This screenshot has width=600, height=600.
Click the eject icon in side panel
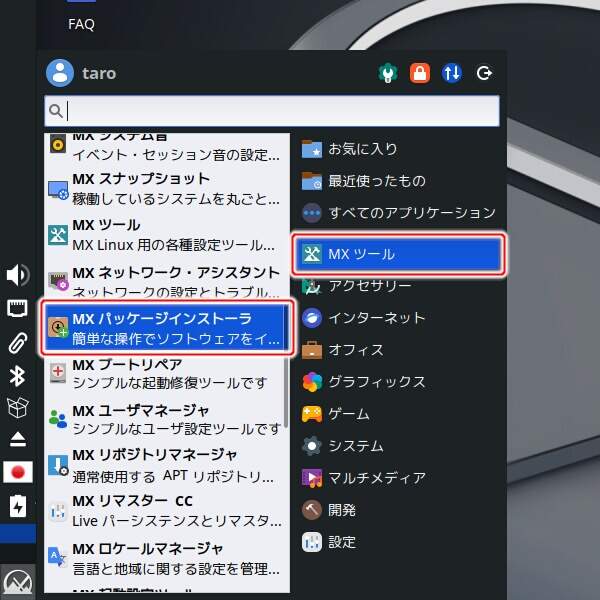[18, 439]
